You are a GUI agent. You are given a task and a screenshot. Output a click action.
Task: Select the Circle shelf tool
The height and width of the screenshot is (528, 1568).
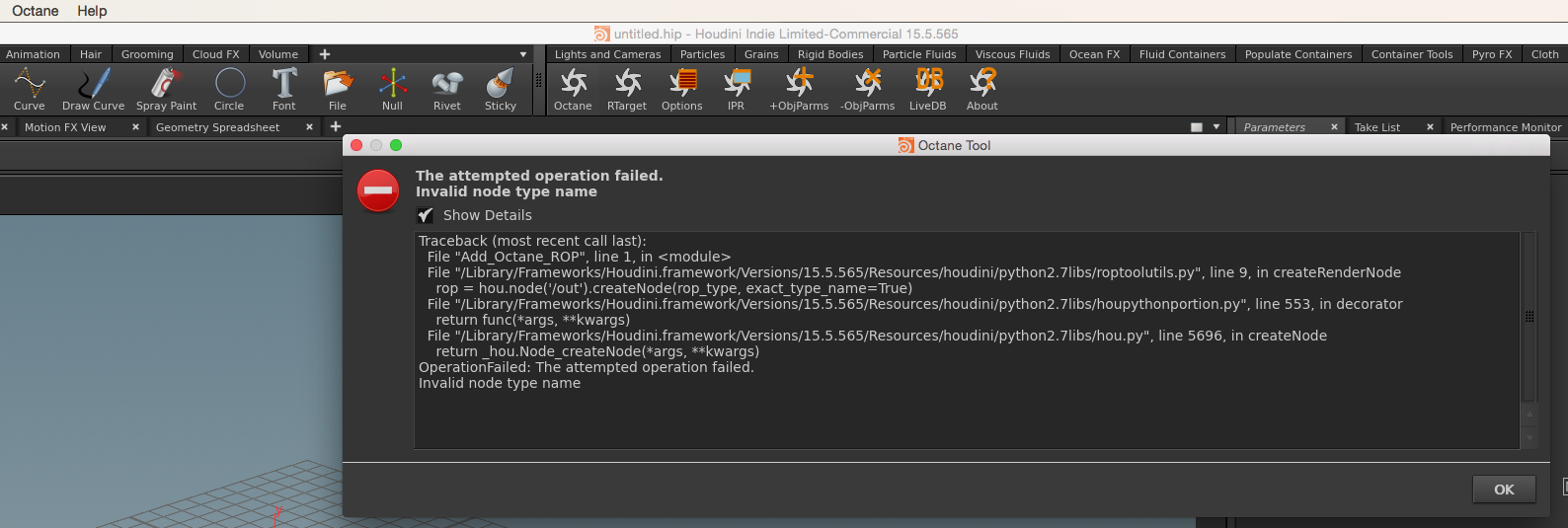(x=229, y=89)
